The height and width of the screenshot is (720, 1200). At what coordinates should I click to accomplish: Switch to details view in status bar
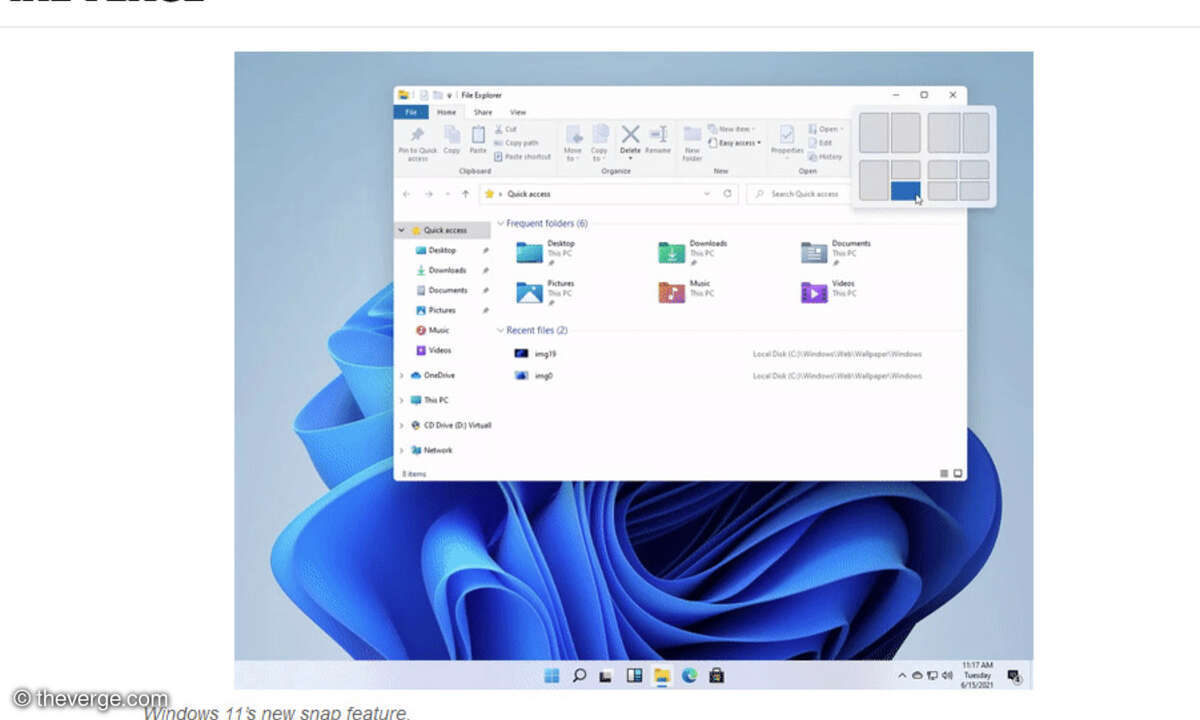[945, 473]
